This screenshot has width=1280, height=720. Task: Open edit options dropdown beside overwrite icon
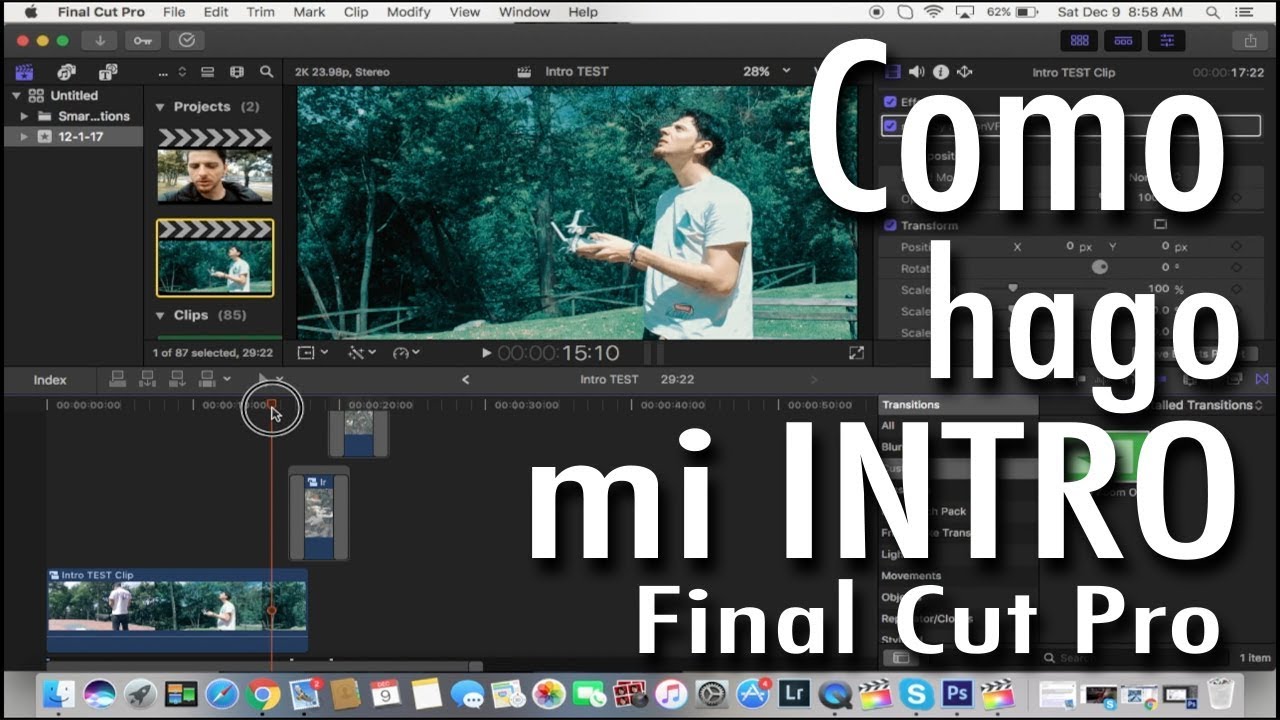227,379
